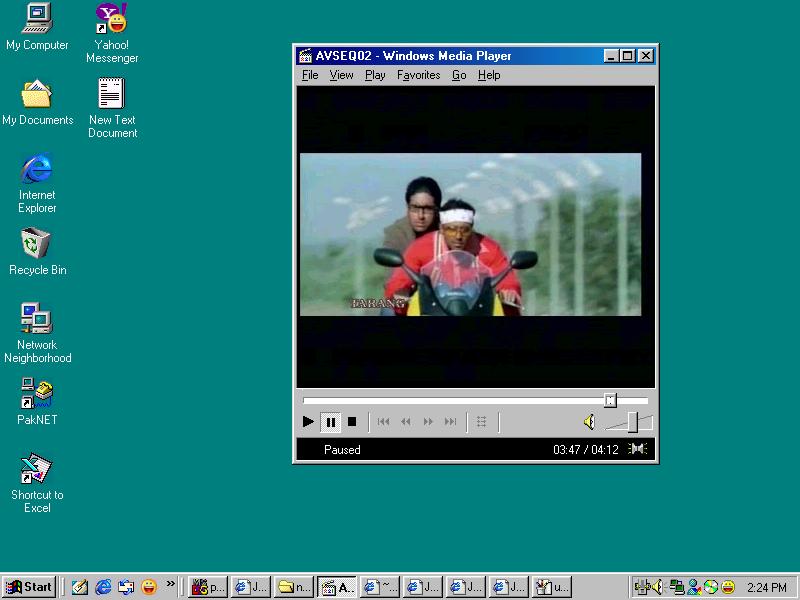Open the Help menu
This screenshot has height=600, width=800.
tap(489, 75)
